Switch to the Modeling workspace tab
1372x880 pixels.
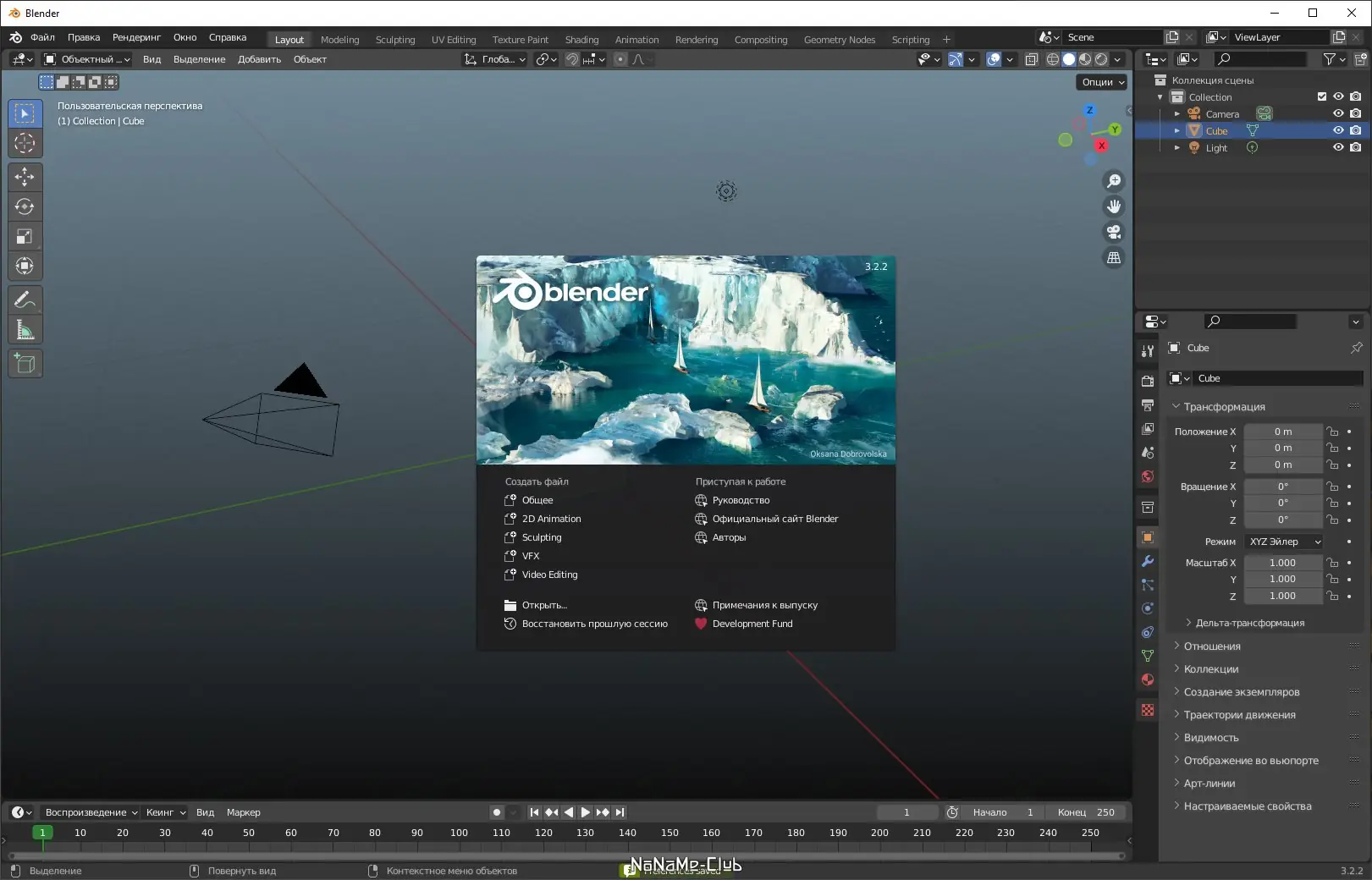(x=339, y=40)
